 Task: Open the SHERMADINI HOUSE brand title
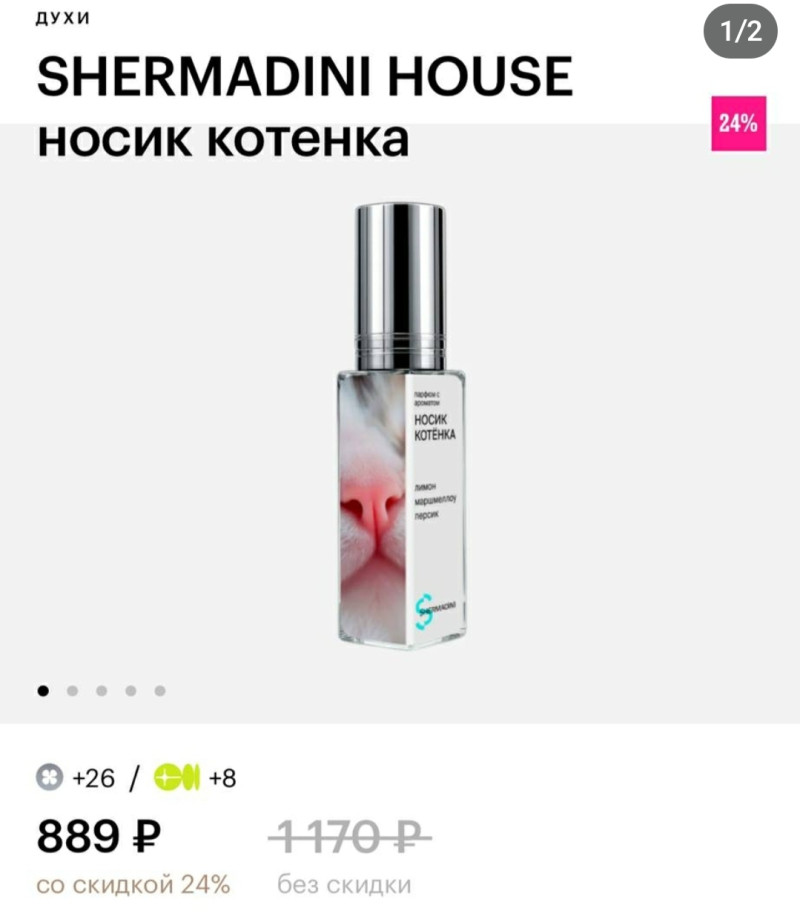304,76
